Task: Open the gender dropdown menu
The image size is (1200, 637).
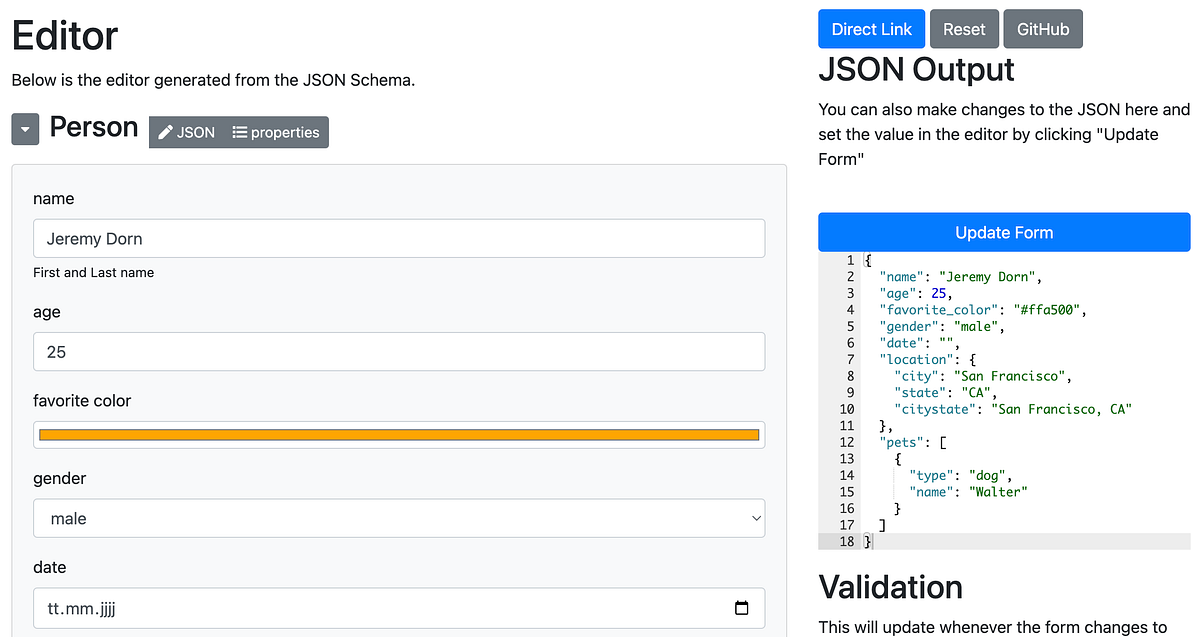Action: (398, 518)
